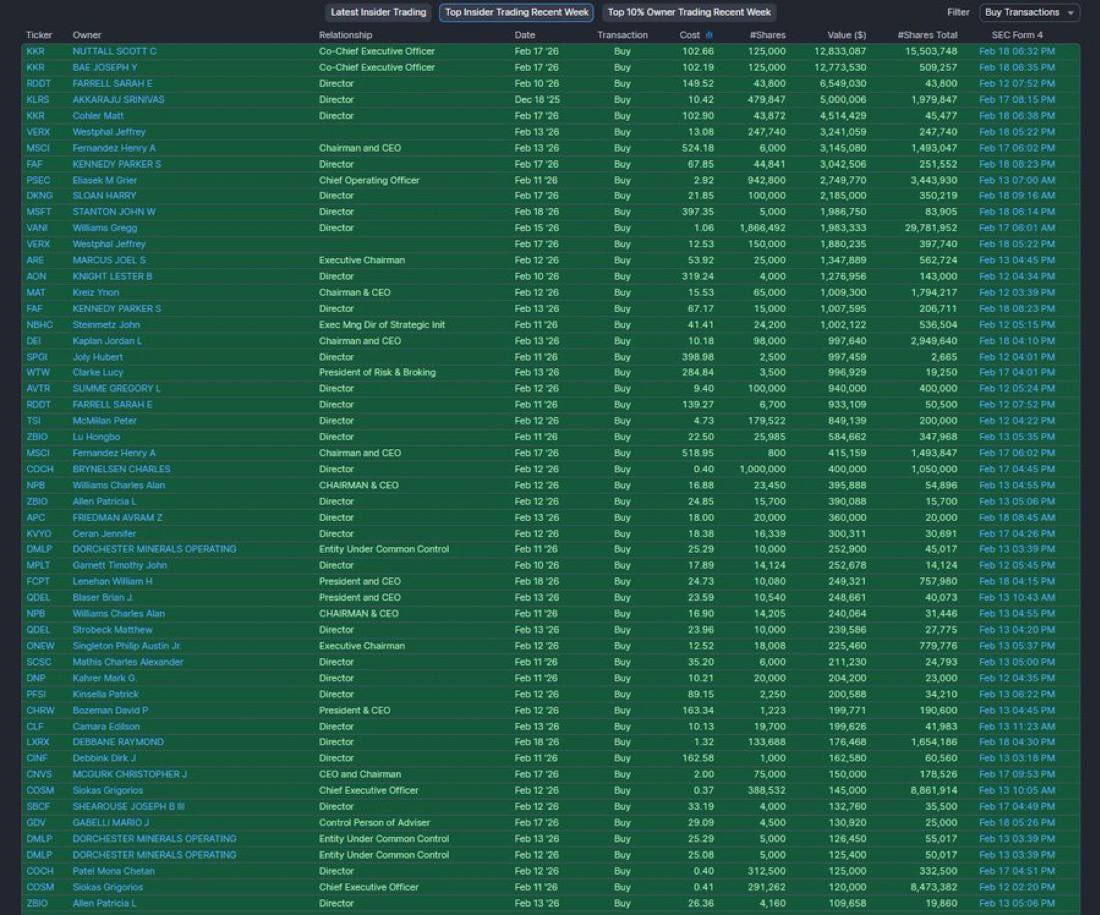
Task: Open owner link Clarke Lucy
Action: tap(98, 373)
